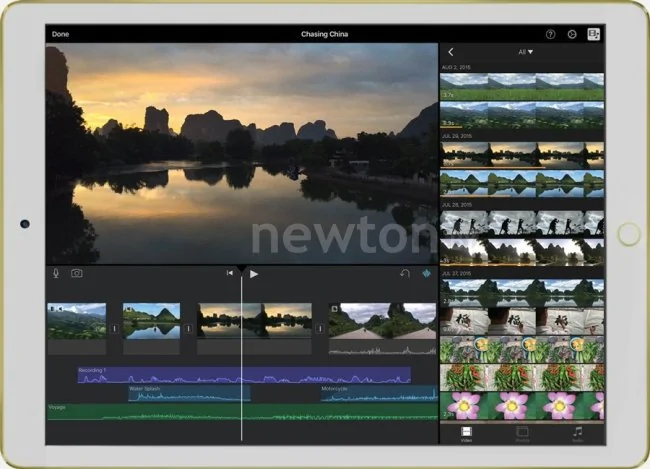Play the project preview
This screenshot has width=650, height=469.
click(254, 274)
